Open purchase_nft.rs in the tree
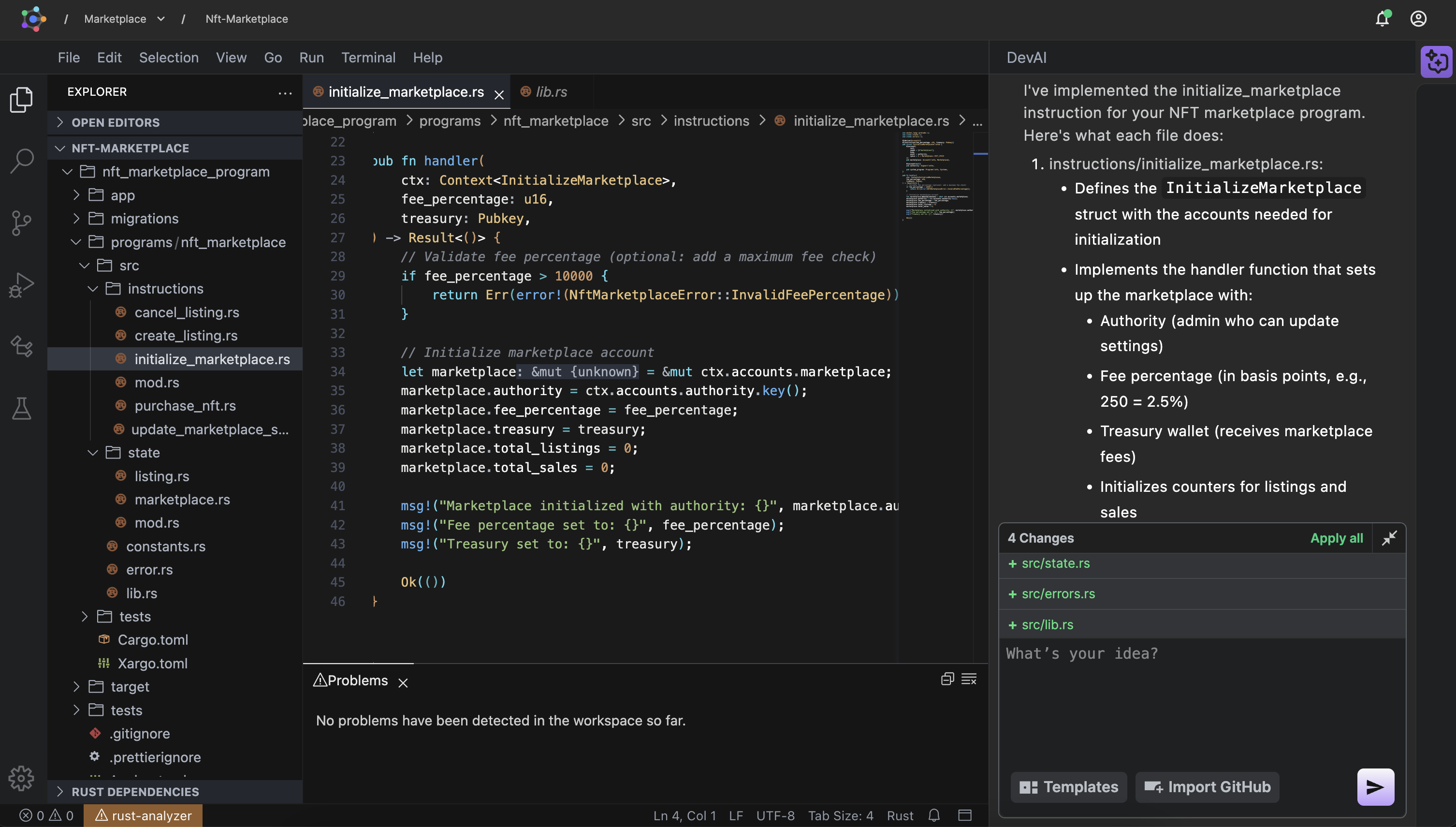 coord(185,406)
